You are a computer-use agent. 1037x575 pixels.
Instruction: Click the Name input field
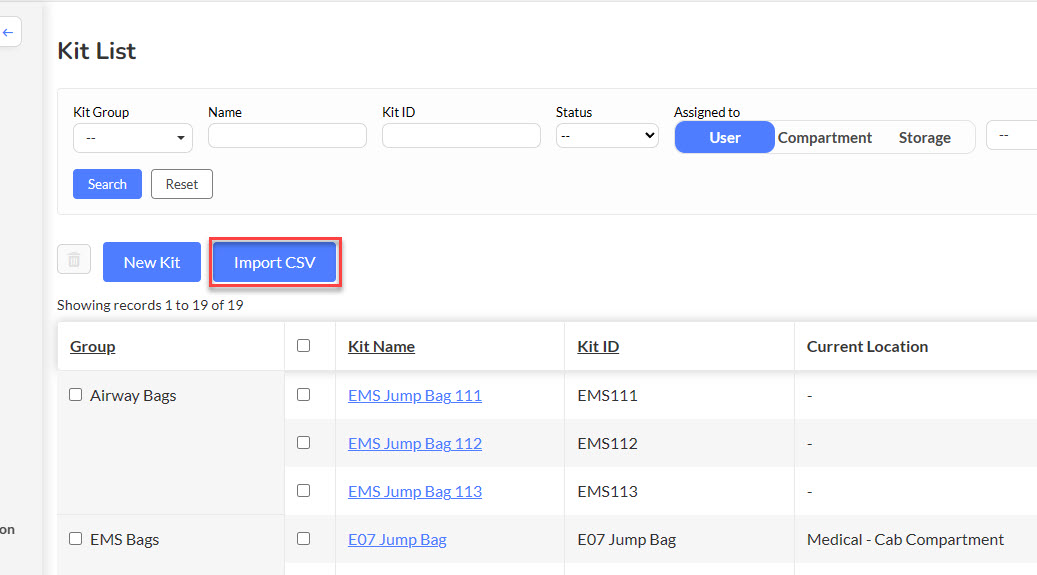point(287,136)
